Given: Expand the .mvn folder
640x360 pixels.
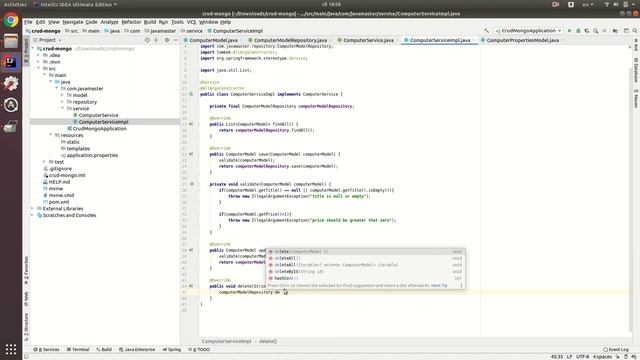Looking at the screenshot, I should tap(39, 62).
